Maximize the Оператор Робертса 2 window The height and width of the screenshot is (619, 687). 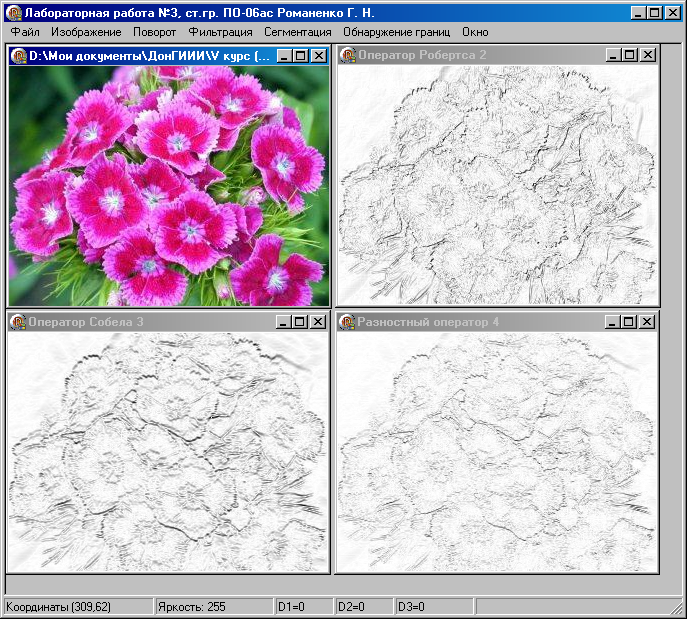click(630, 55)
